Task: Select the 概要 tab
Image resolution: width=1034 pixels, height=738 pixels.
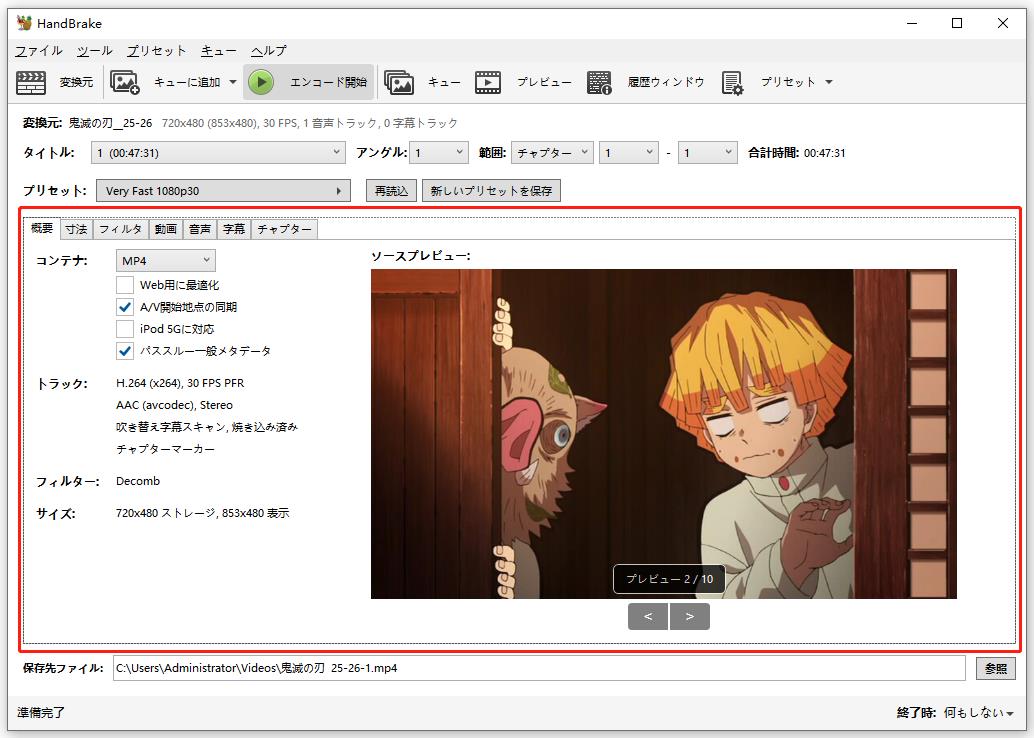Action: [x=42, y=228]
